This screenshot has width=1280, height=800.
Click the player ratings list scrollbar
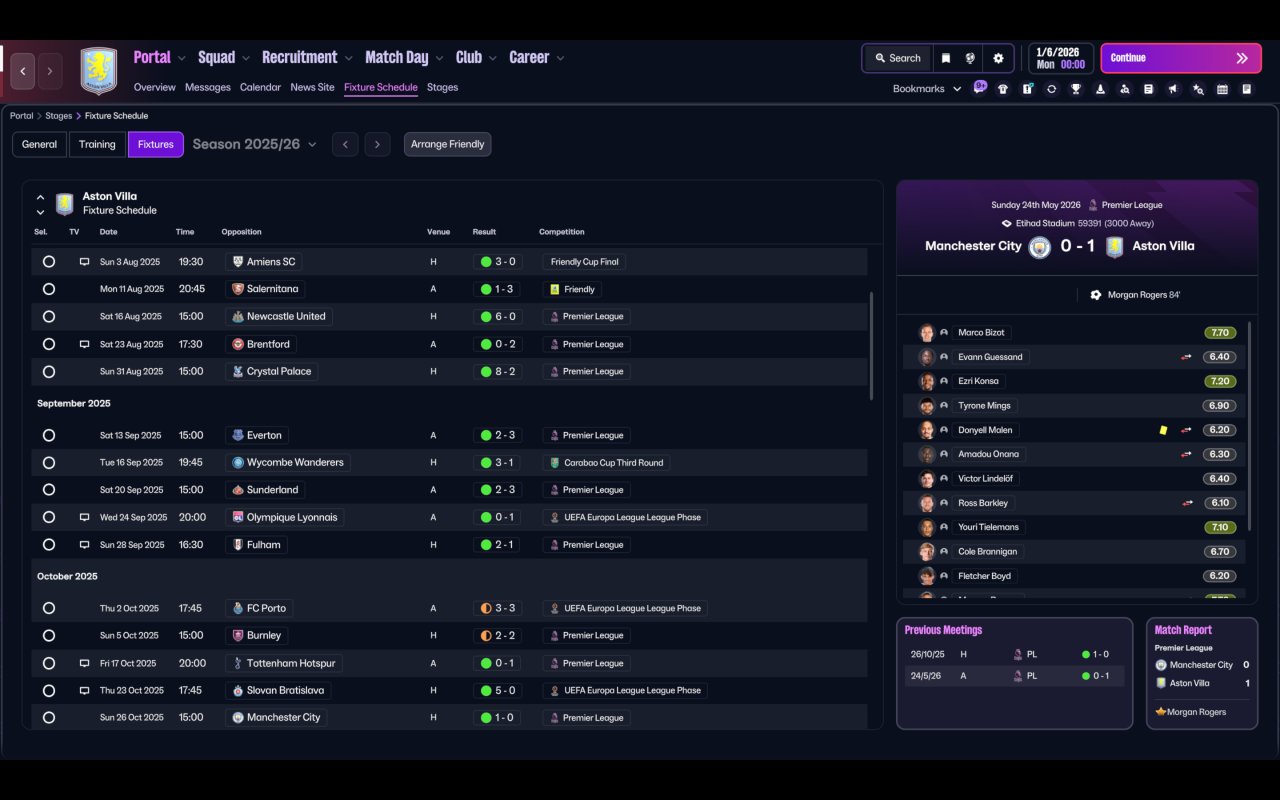coord(1250,425)
